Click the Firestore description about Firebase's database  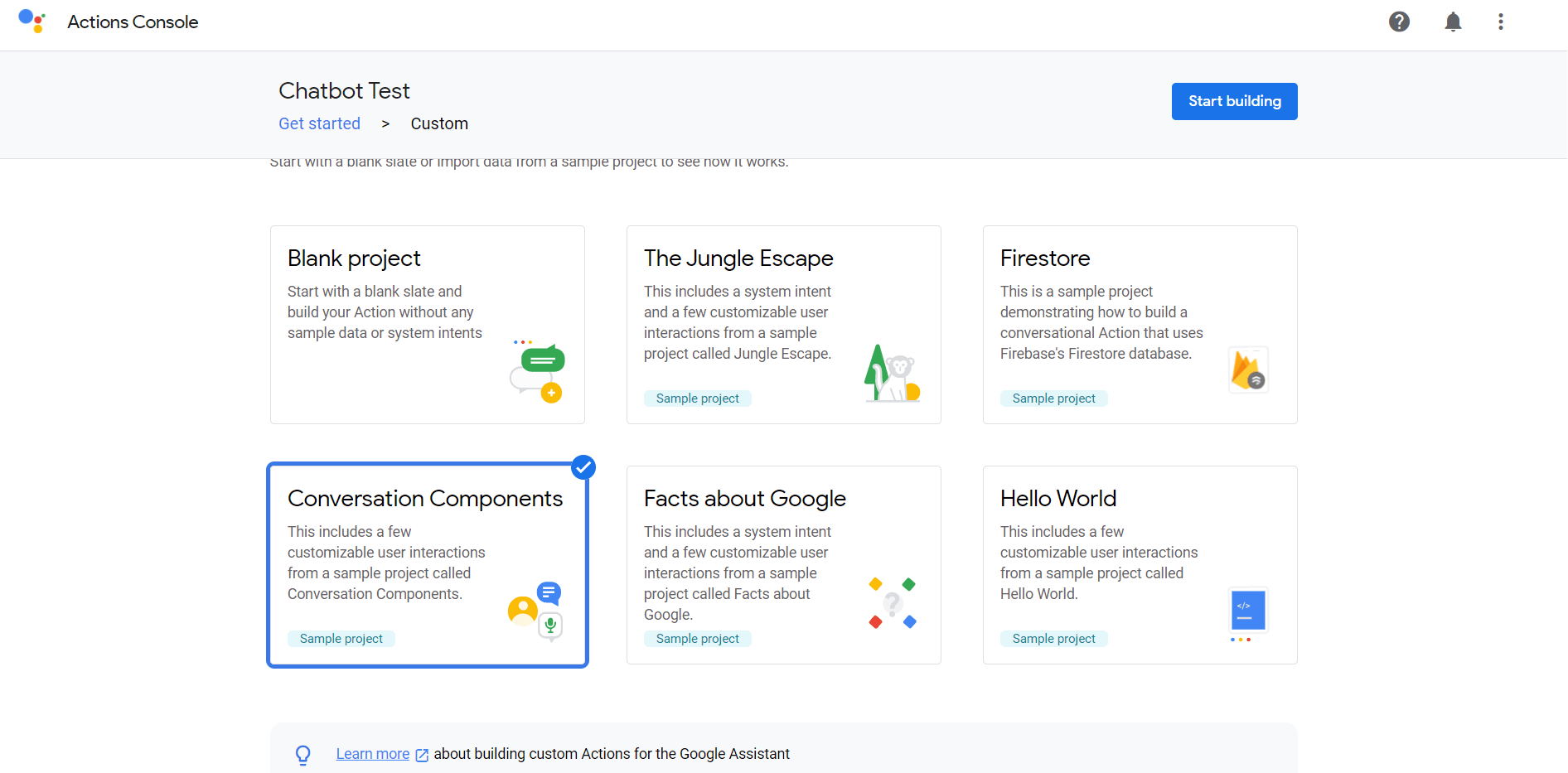1101,322
